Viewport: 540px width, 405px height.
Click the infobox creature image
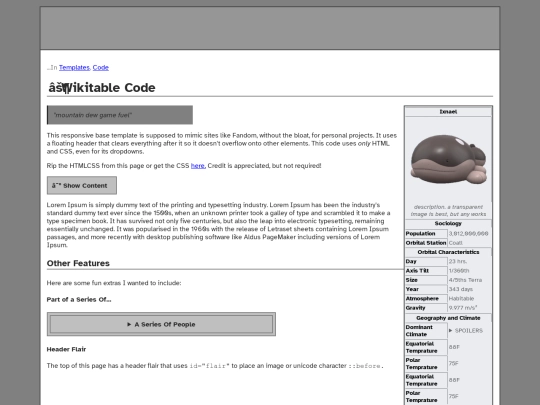pos(448,160)
